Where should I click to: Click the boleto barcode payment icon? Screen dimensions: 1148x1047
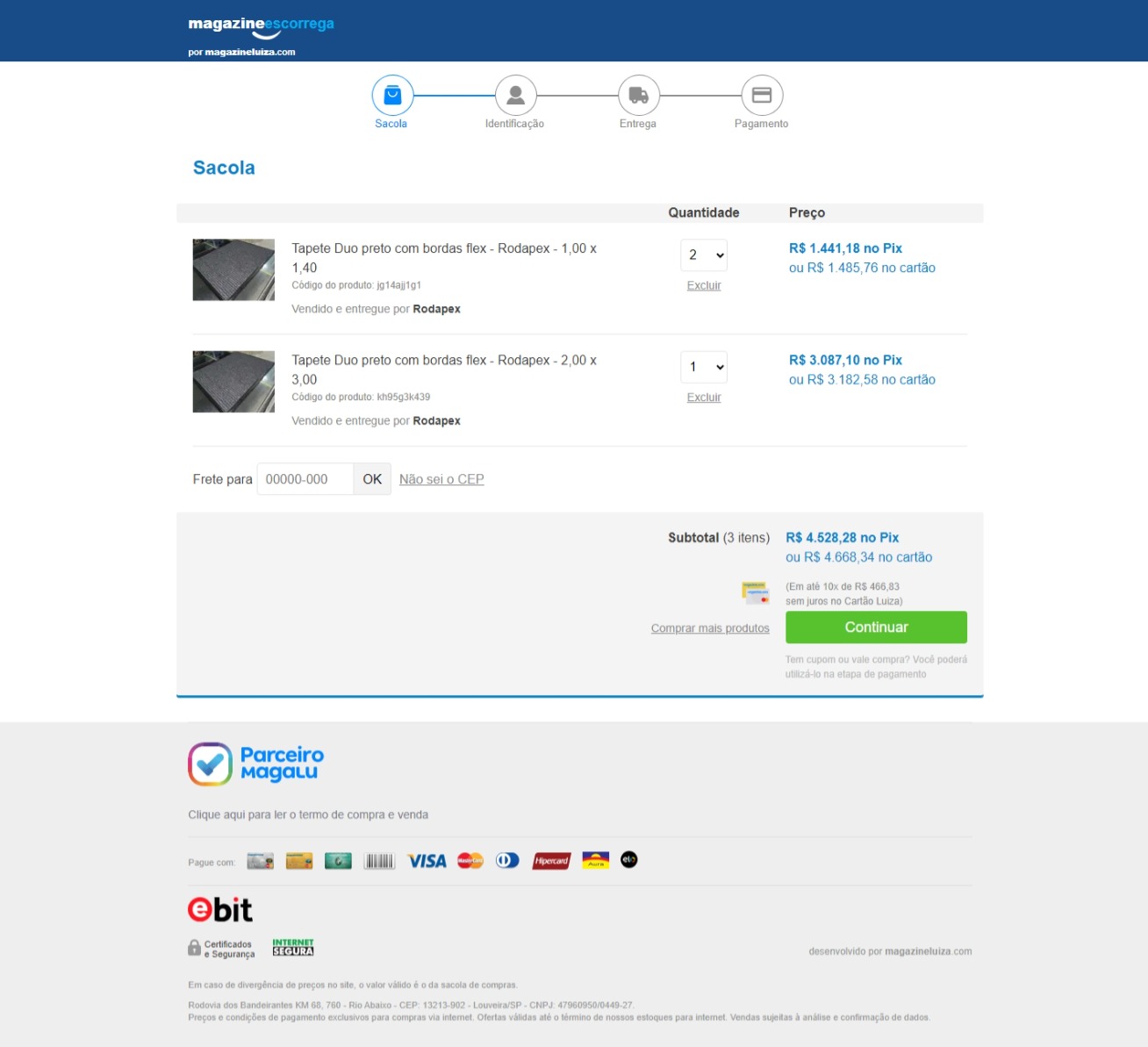[x=379, y=861]
